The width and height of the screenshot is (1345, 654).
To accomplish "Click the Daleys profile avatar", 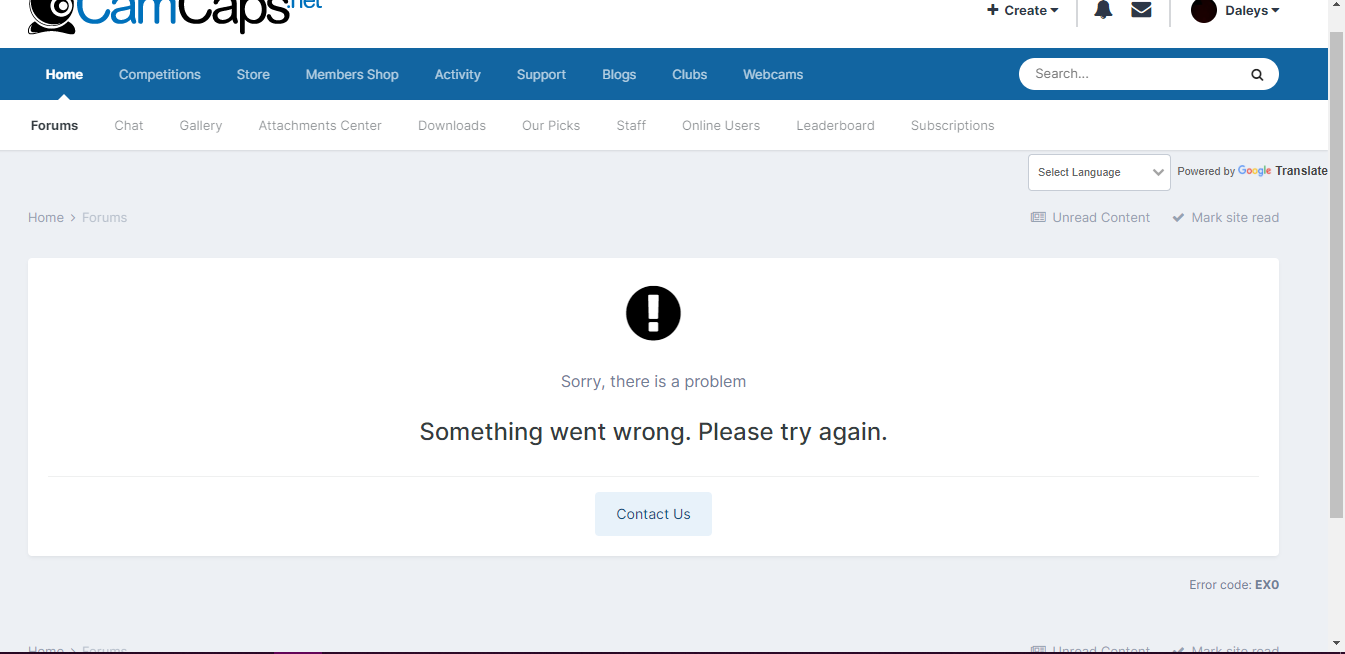I will click(x=1204, y=10).
